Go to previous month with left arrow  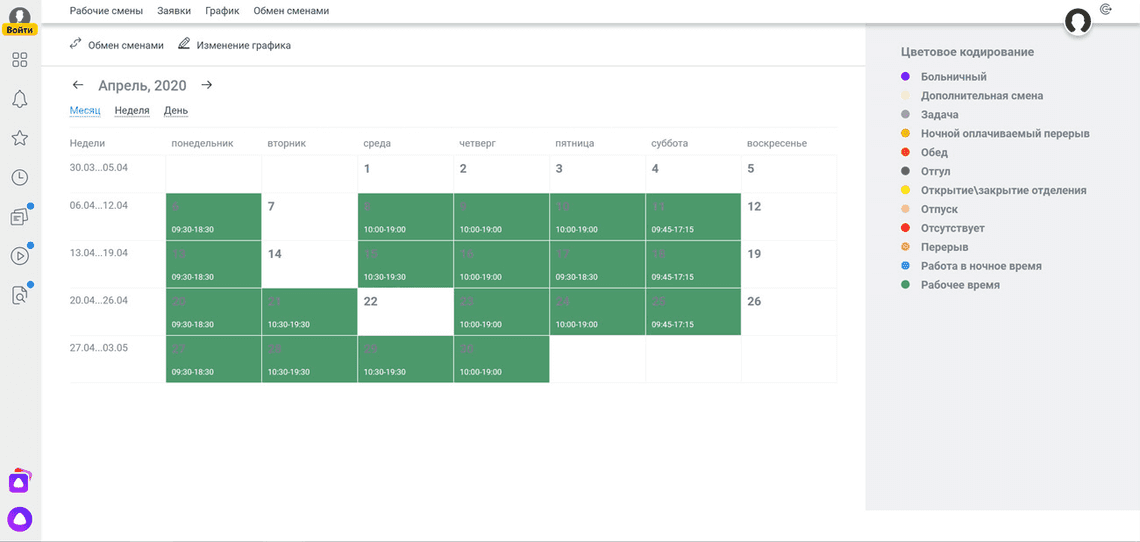(78, 85)
